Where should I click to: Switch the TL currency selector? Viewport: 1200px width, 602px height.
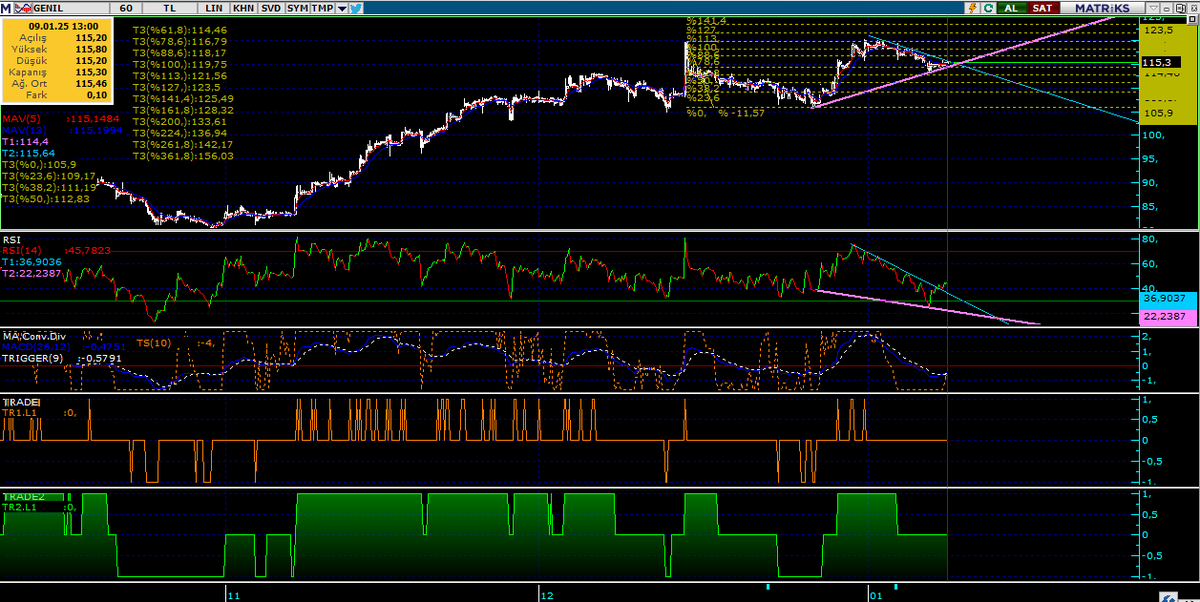coord(169,7)
